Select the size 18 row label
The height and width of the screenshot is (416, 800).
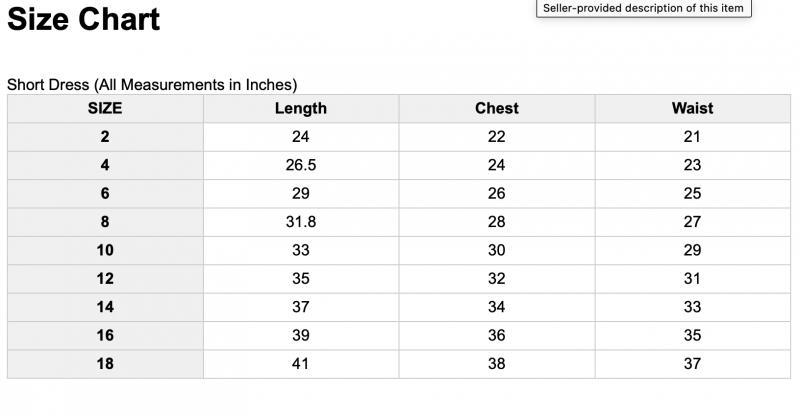[x=105, y=363]
